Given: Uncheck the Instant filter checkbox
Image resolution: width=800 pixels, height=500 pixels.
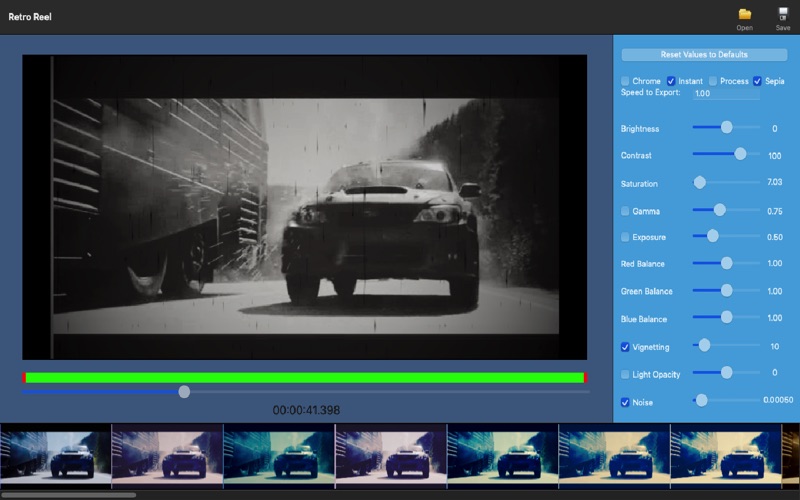Looking at the screenshot, I should coord(671,81).
